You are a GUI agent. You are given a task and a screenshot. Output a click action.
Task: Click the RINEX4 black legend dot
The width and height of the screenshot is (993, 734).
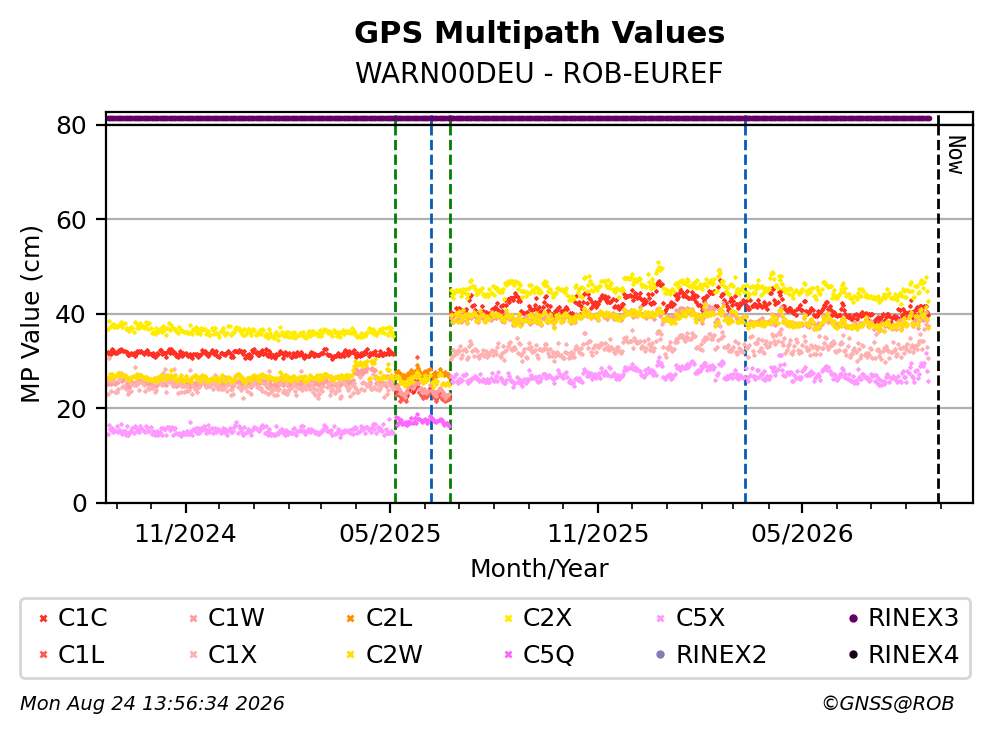853,655
